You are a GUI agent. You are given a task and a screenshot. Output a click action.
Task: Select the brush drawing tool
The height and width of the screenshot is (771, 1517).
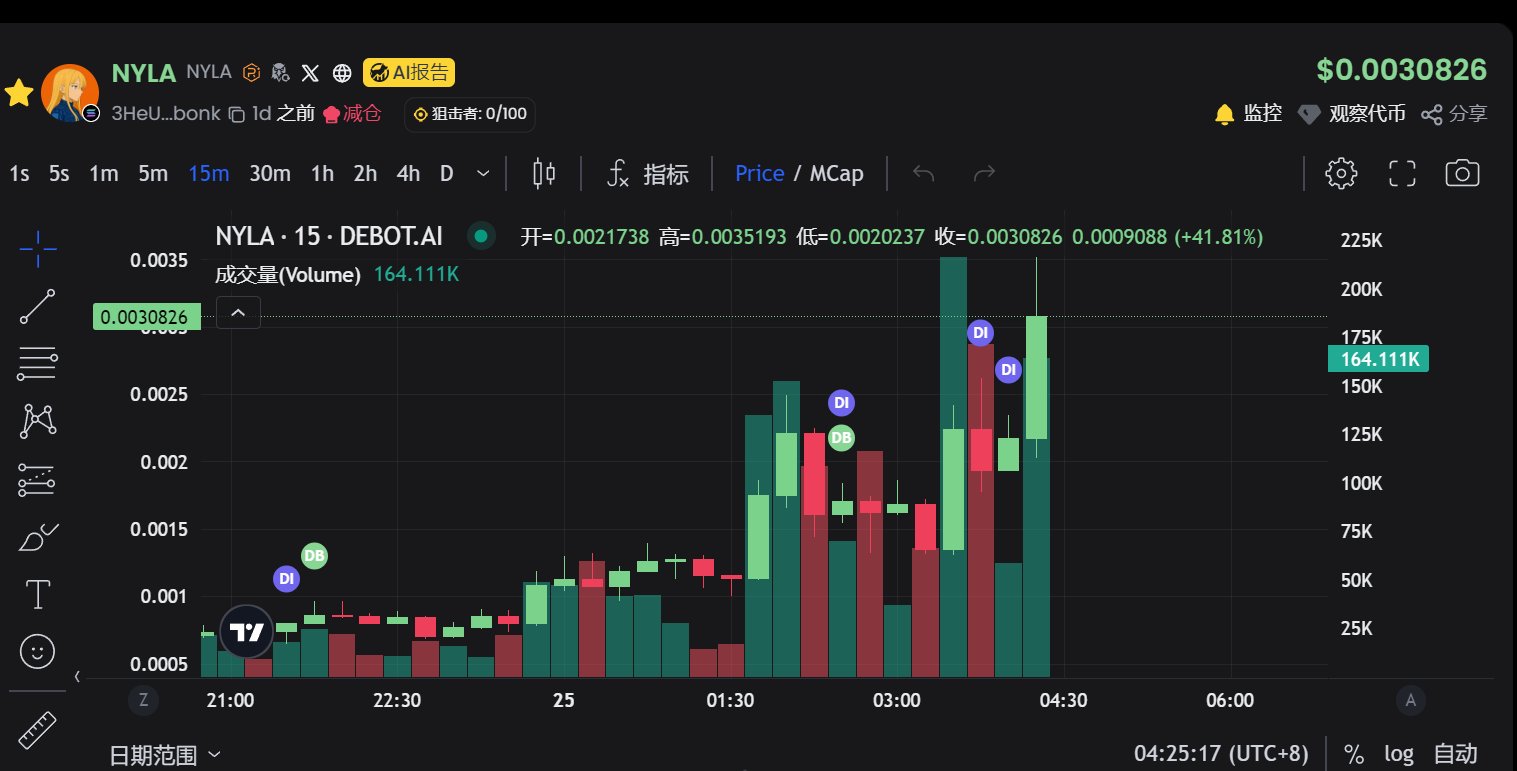[37, 537]
